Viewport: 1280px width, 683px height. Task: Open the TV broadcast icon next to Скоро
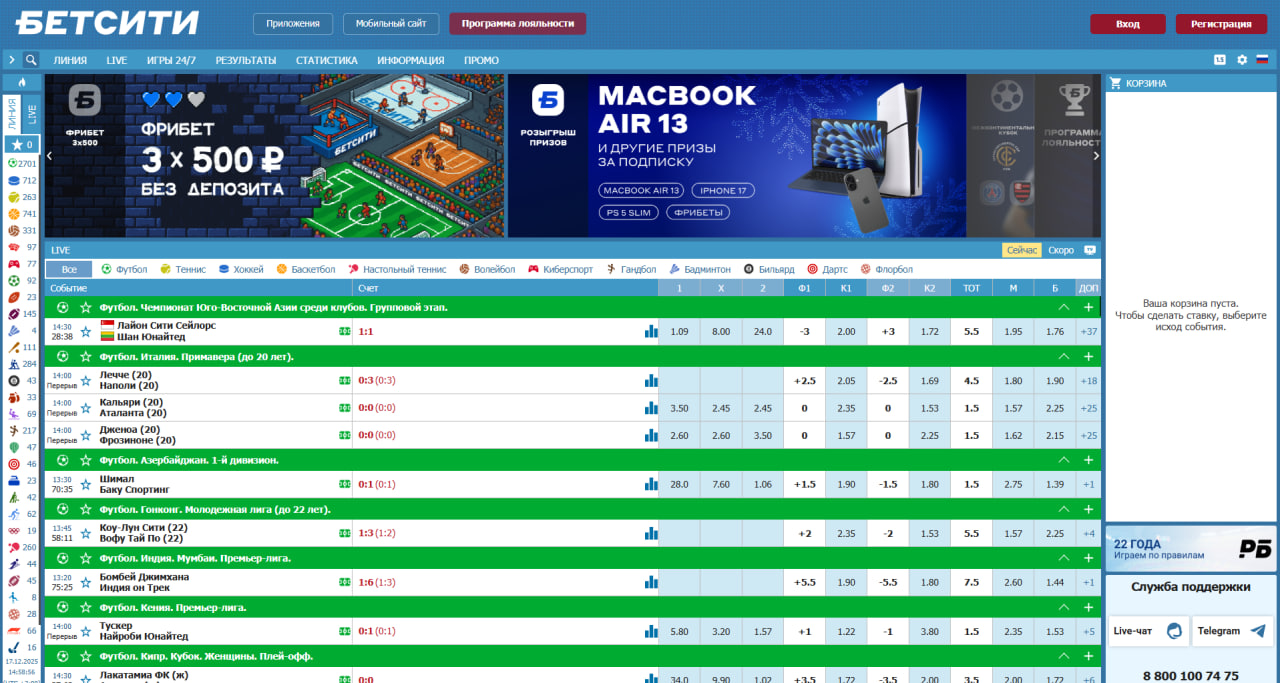tap(1090, 250)
